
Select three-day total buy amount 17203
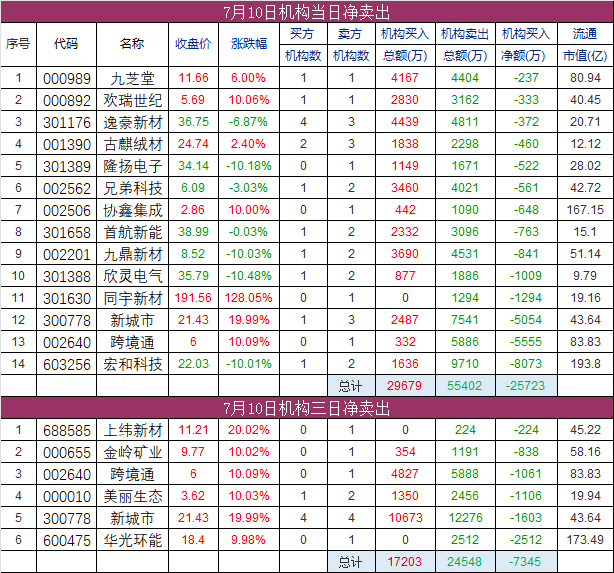tap(405, 562)
